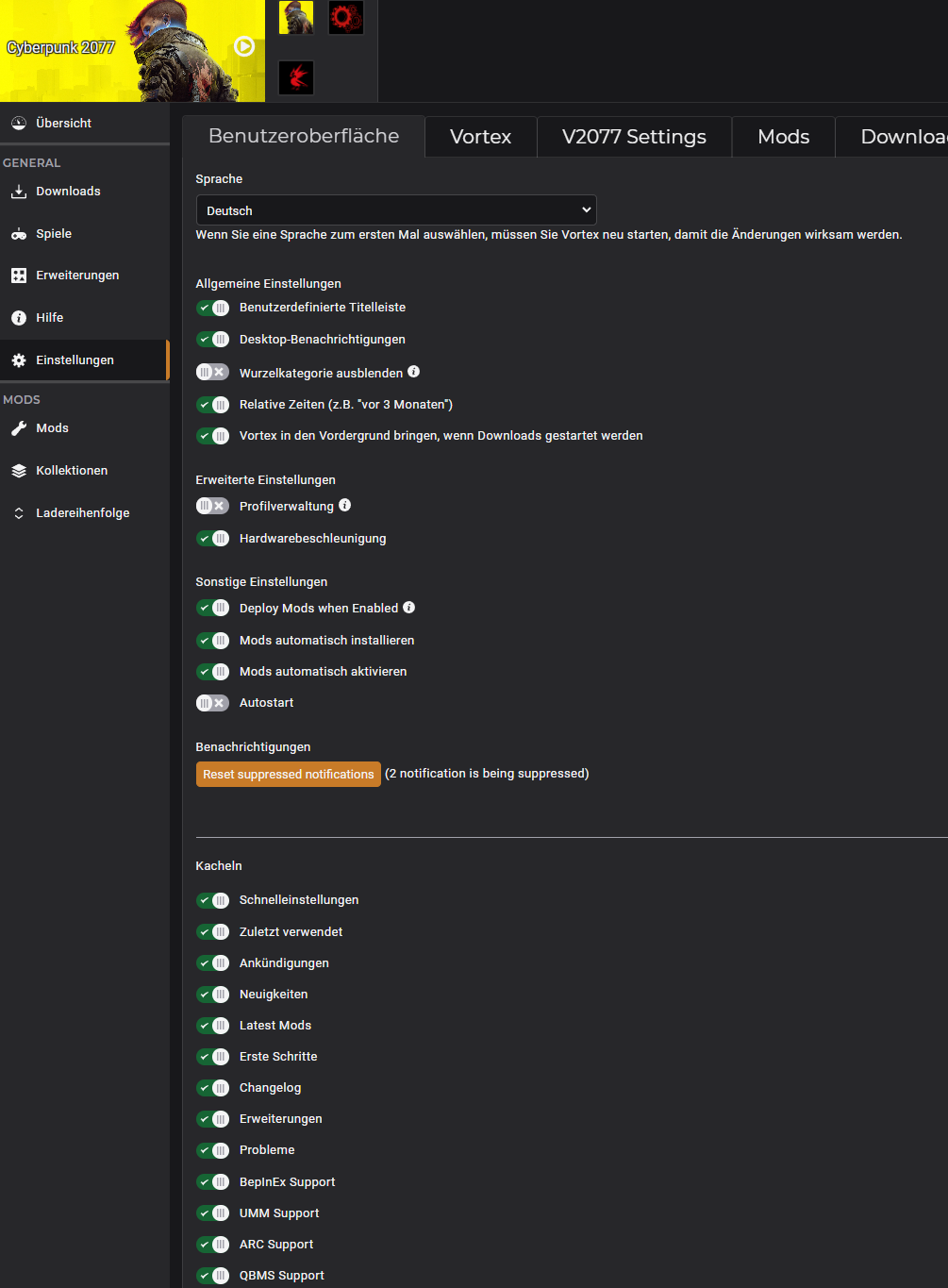Screen dimensions: 948x1288
Task: Open the Mods settings tab
Action: tap(784, 137)
